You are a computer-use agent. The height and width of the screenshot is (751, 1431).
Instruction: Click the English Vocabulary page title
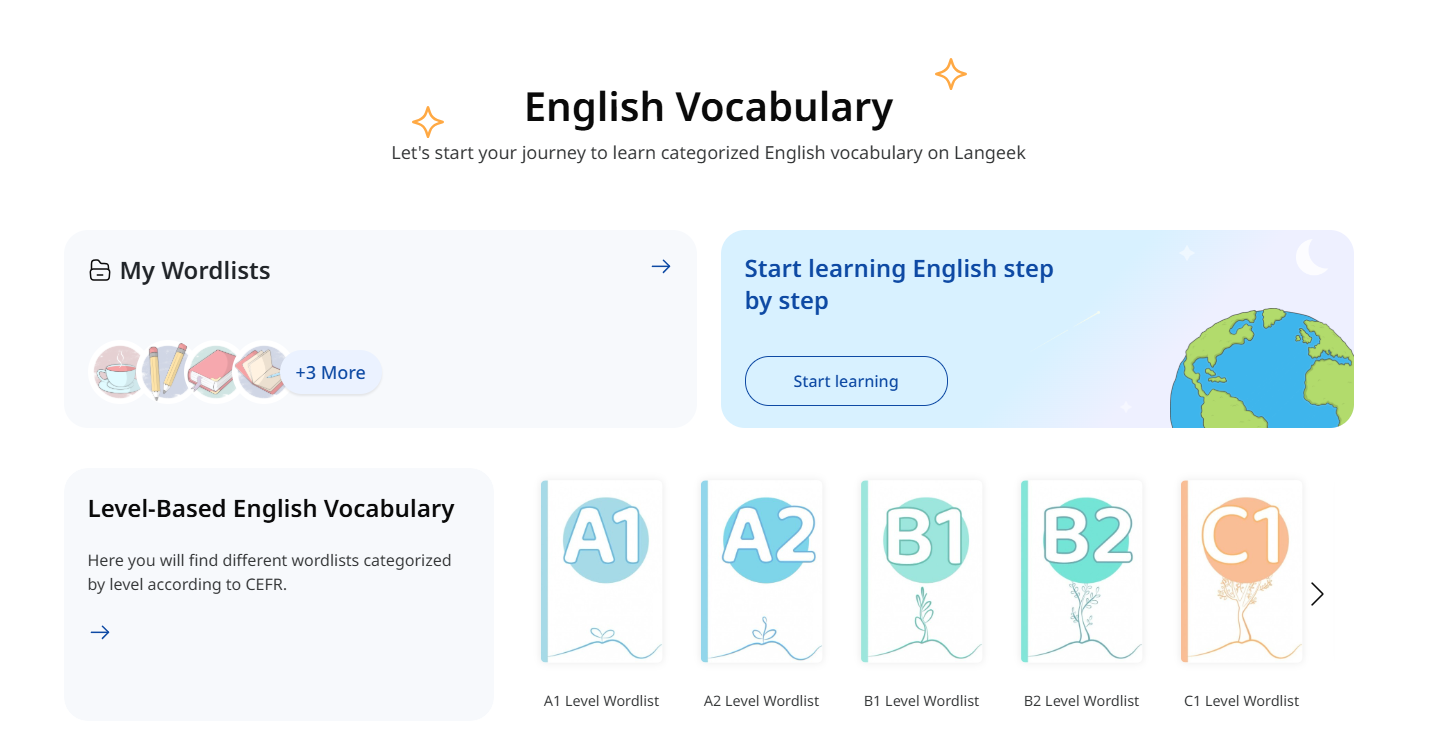709,107
